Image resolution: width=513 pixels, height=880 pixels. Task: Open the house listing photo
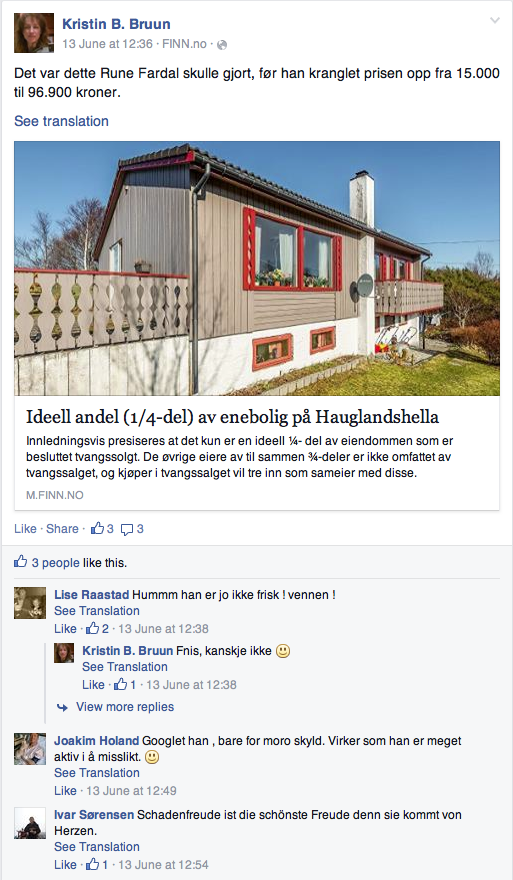(x=256, y=268)
